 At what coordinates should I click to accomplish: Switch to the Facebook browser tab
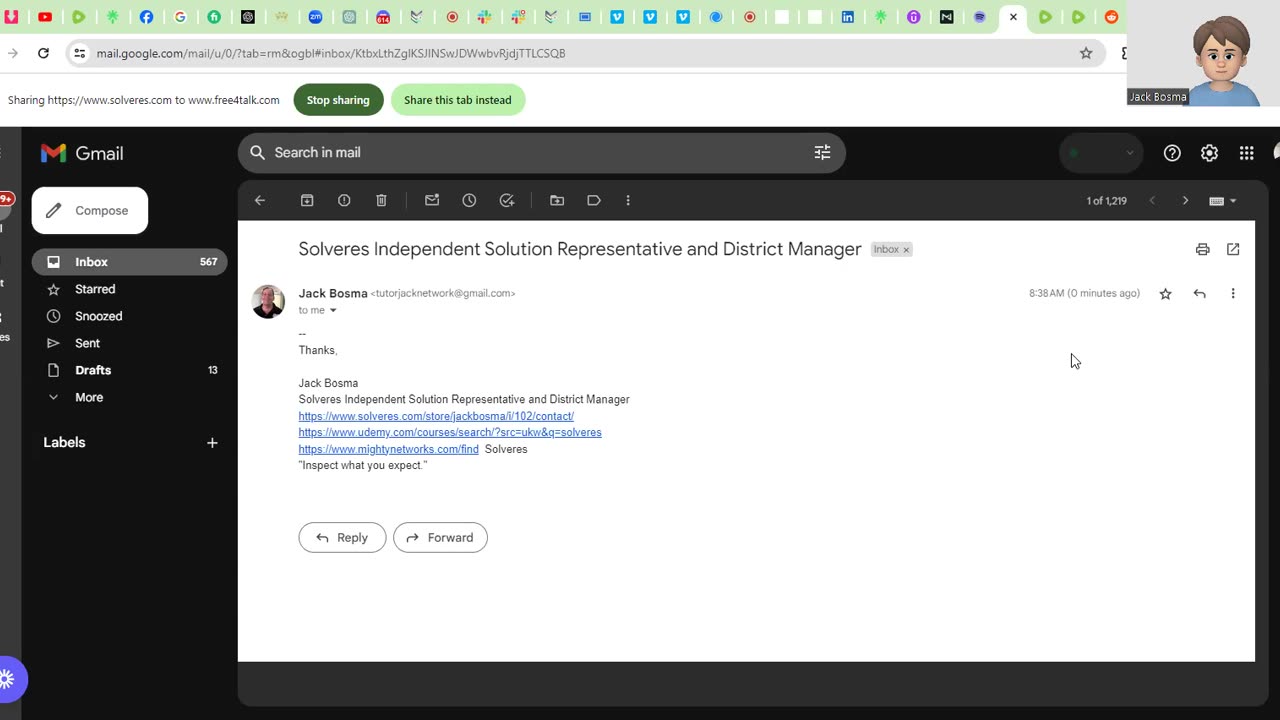click(x=146, y=17)
